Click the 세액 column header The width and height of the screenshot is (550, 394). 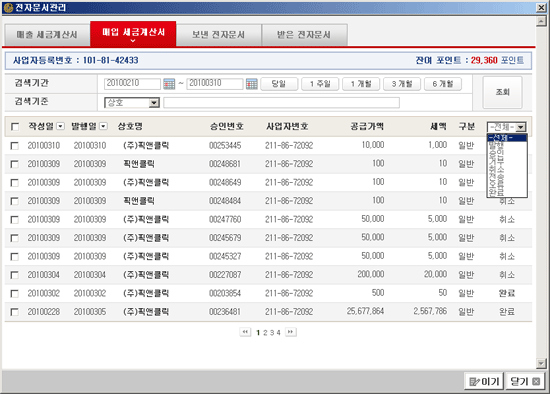(438, 126)
